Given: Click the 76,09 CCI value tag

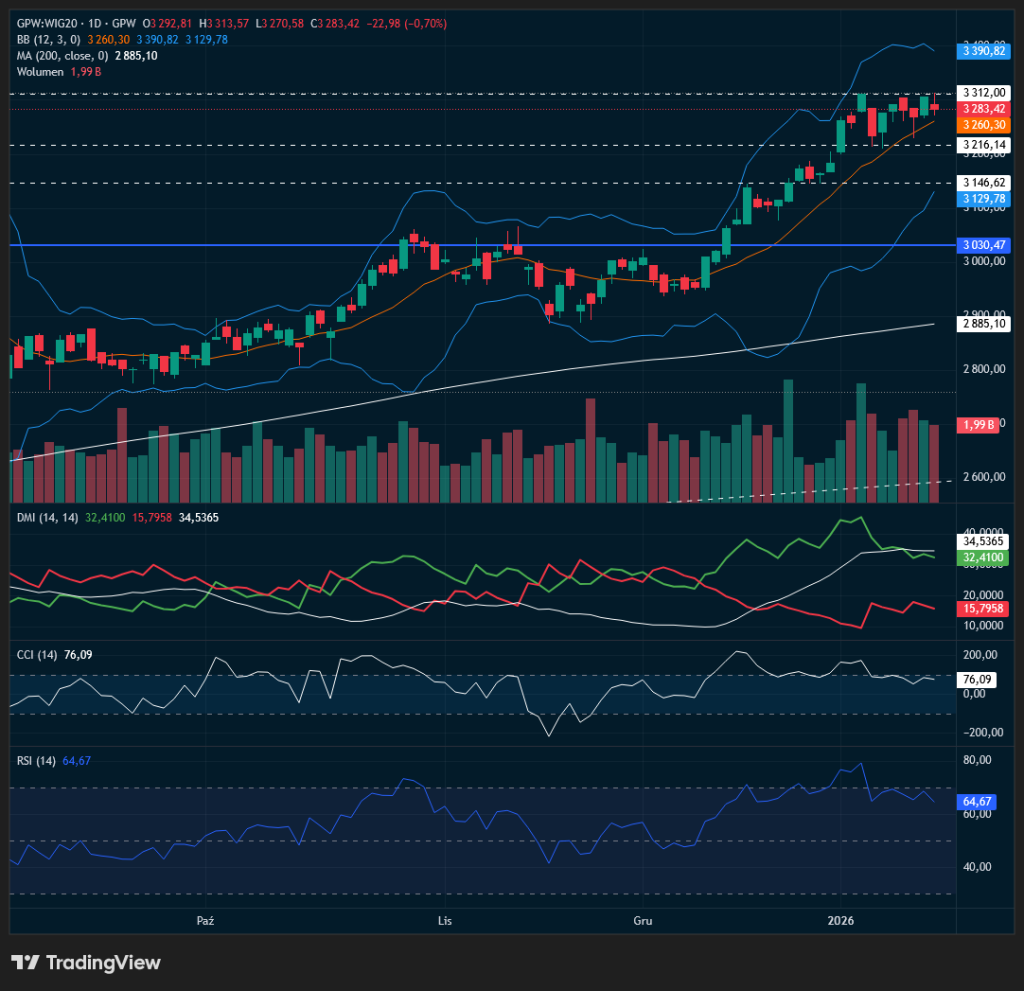Looking at the screenshot, I should 974,679.
